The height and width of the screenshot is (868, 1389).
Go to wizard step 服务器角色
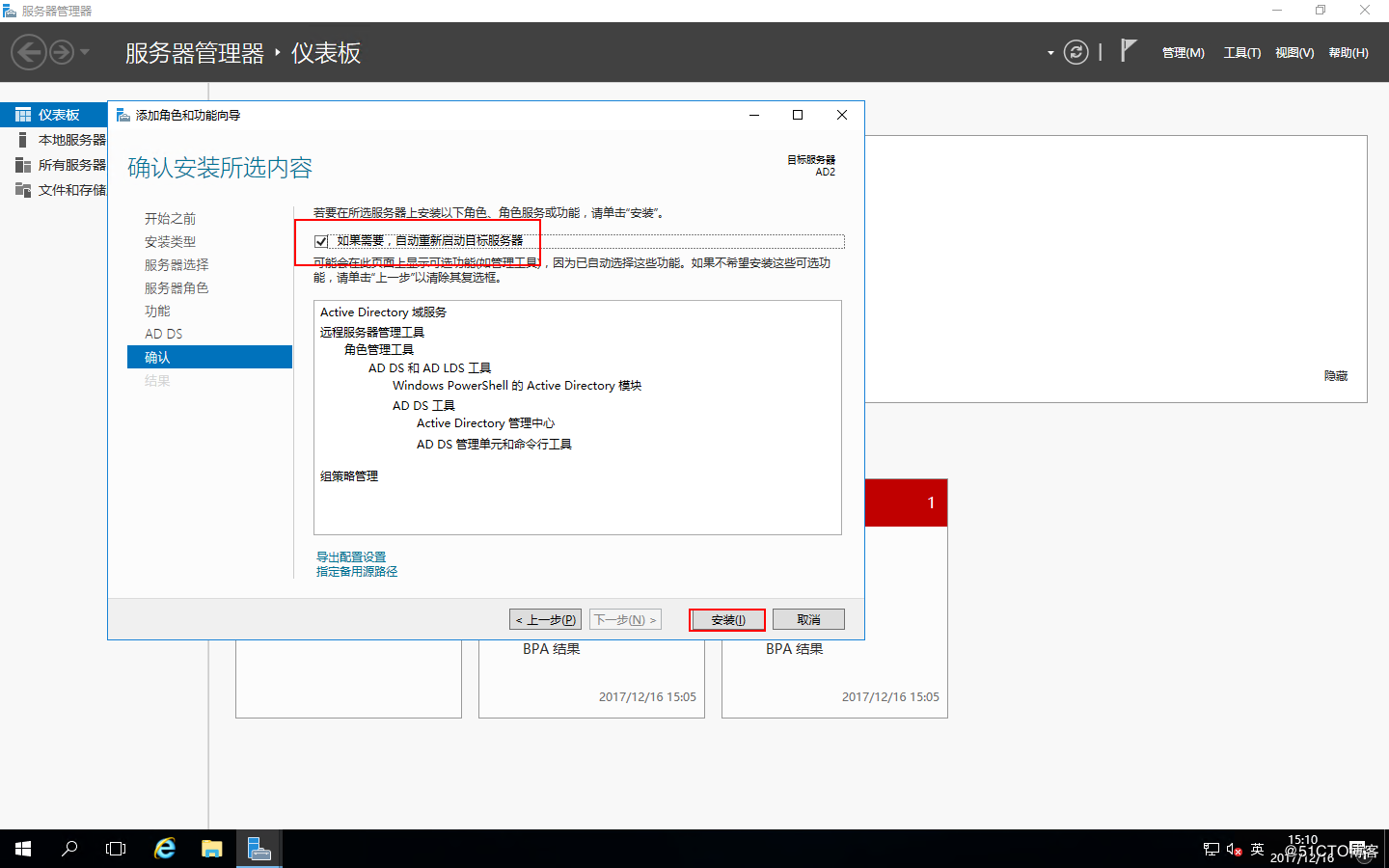coord(177,288)
